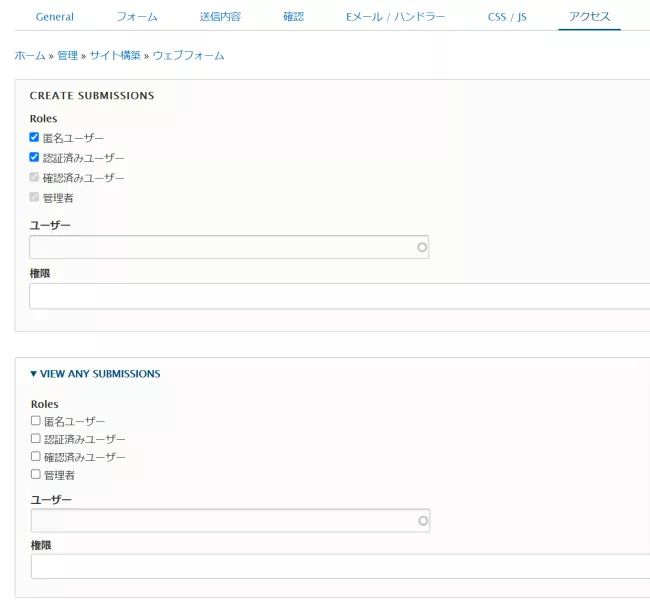Click disabled 管理者 checkbox in Create Submissions
The width and height of the screenshot is (650, 600).
click(34, 197)
